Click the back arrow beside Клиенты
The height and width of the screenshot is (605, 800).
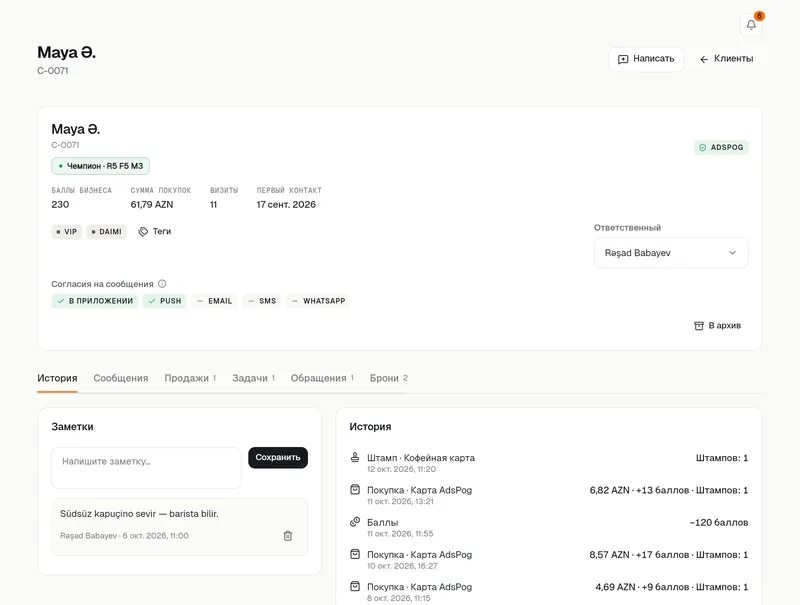pos(704,59)
